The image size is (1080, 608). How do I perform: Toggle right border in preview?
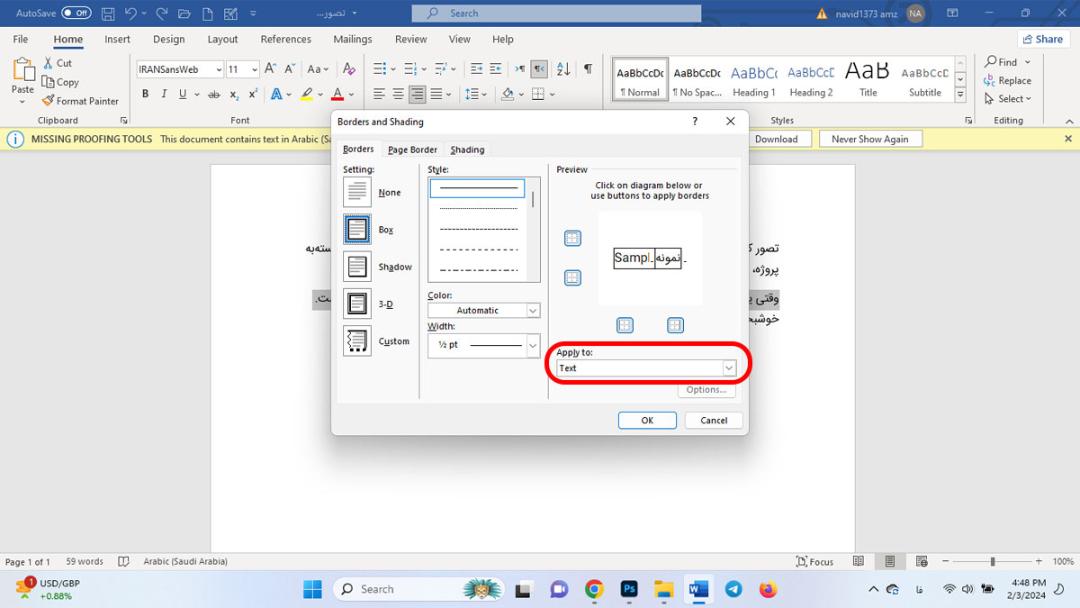tap(675, 325)
